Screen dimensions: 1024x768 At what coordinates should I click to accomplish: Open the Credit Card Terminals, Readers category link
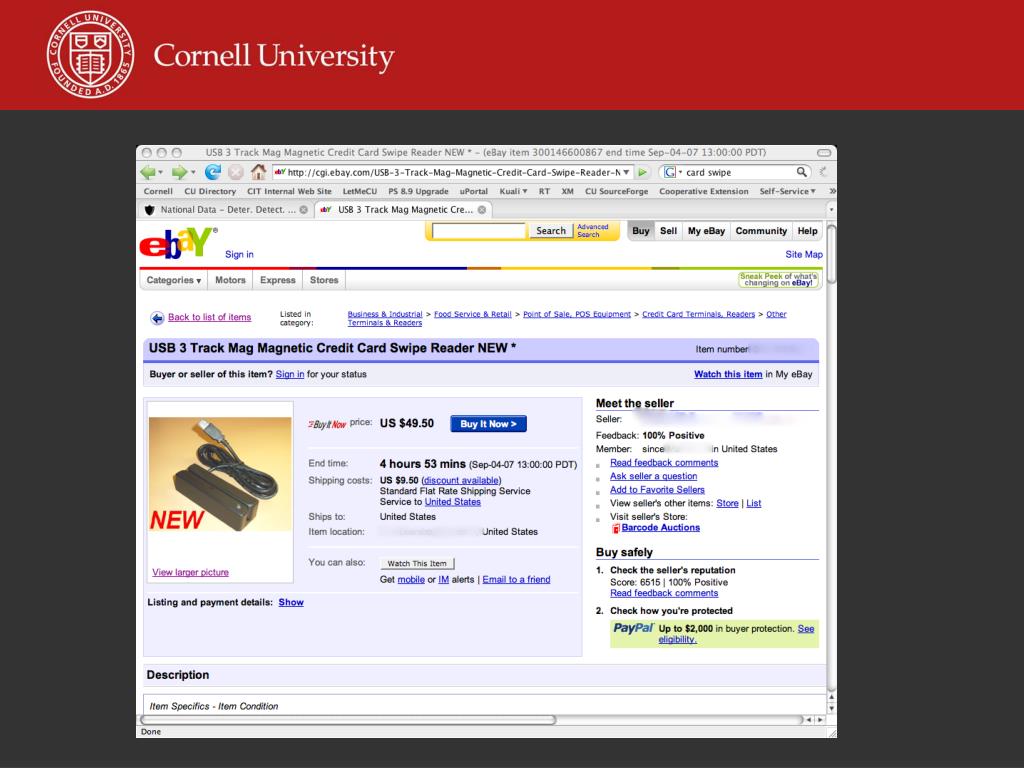click(x=698, y=314)
